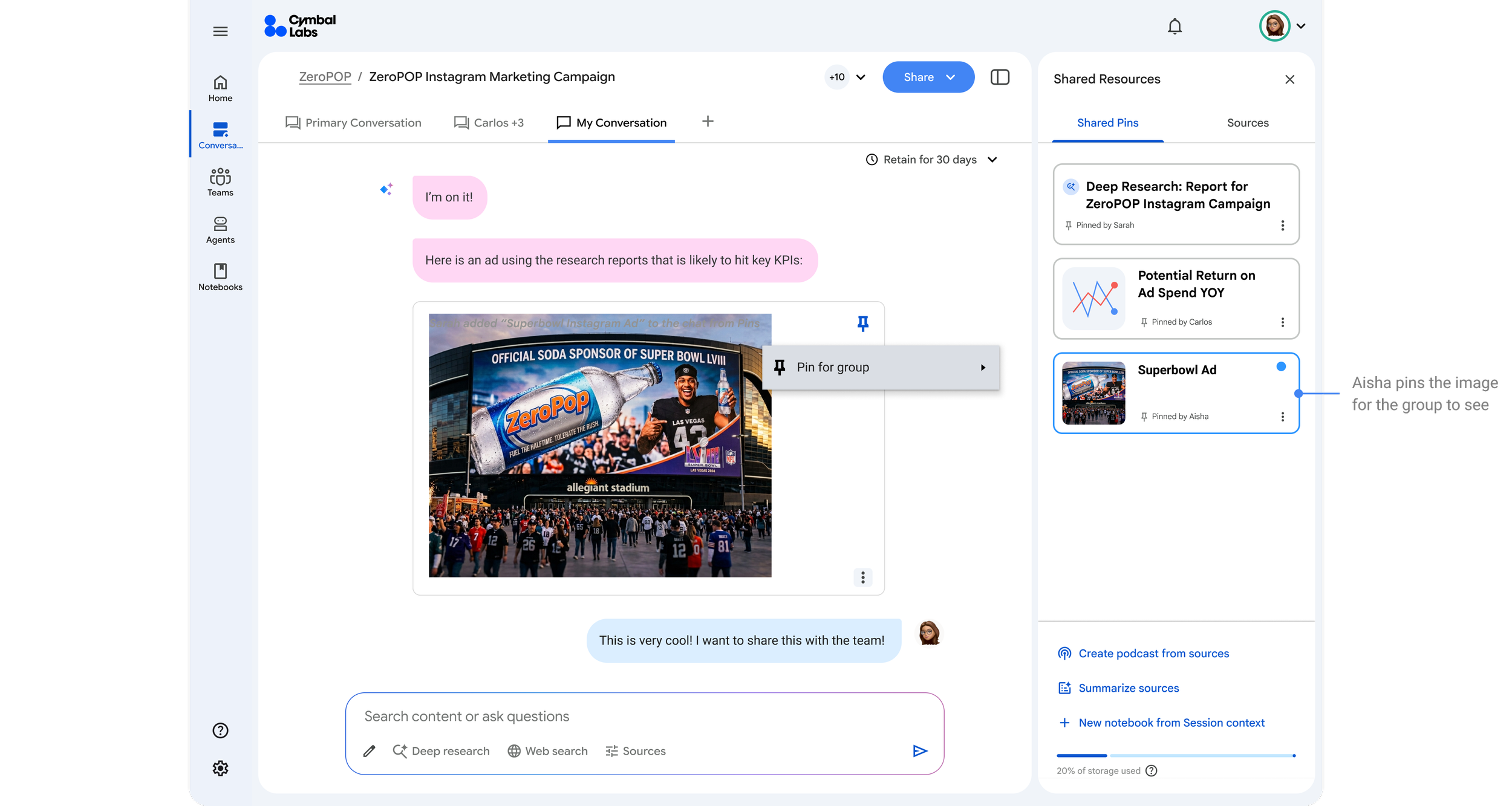Expand the profile account chevron
The image size is (1512, 806).
click(x=1301, y=26)
